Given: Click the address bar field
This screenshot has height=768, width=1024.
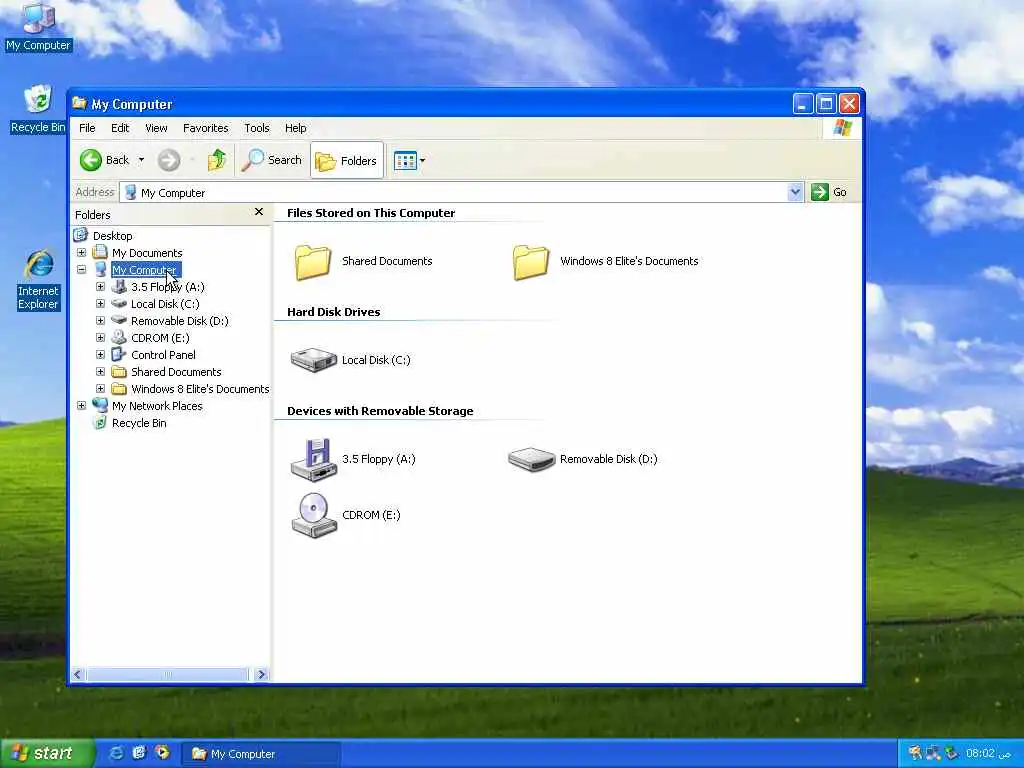Looking at the screenshot, I should point(454,192).
